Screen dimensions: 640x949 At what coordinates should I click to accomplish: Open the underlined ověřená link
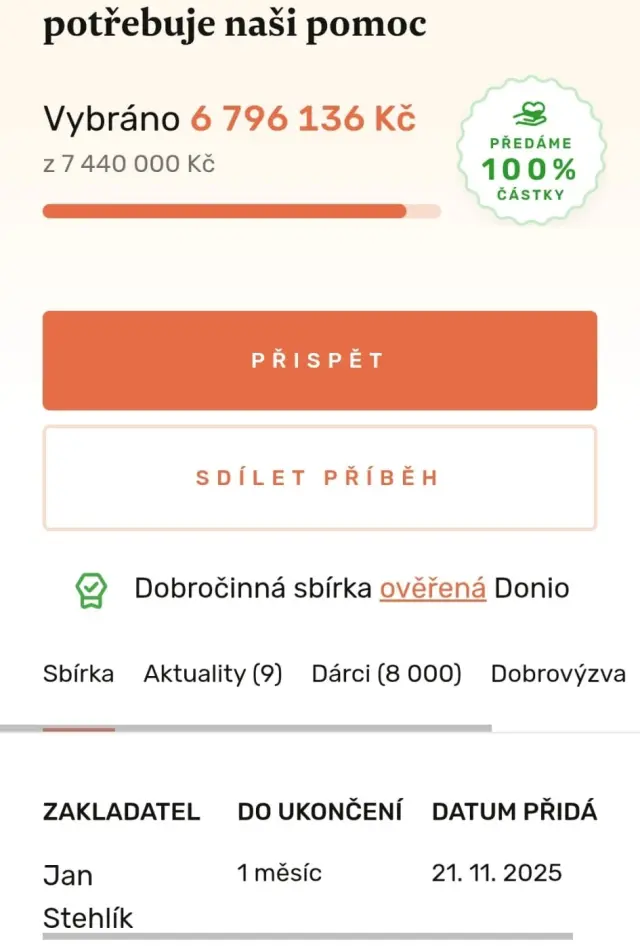432,588
